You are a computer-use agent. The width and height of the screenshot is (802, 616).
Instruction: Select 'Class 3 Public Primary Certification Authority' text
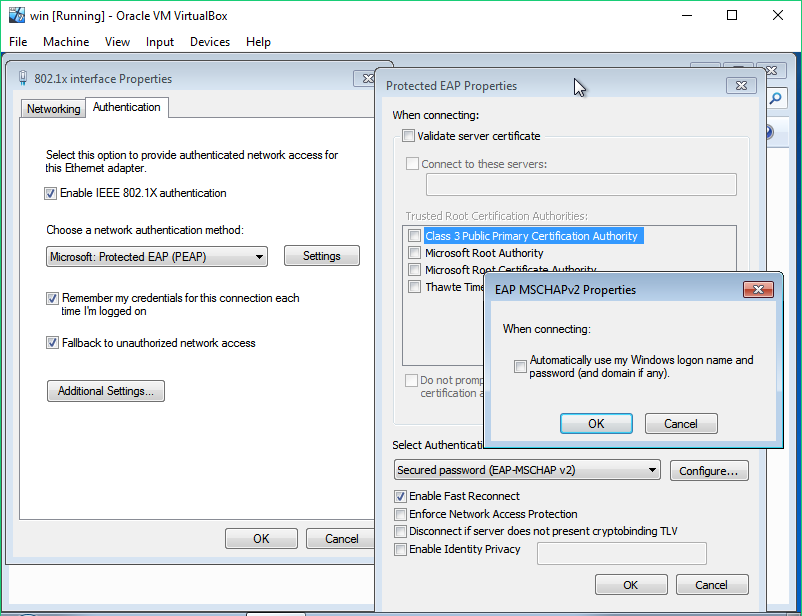tap(532, 236)
